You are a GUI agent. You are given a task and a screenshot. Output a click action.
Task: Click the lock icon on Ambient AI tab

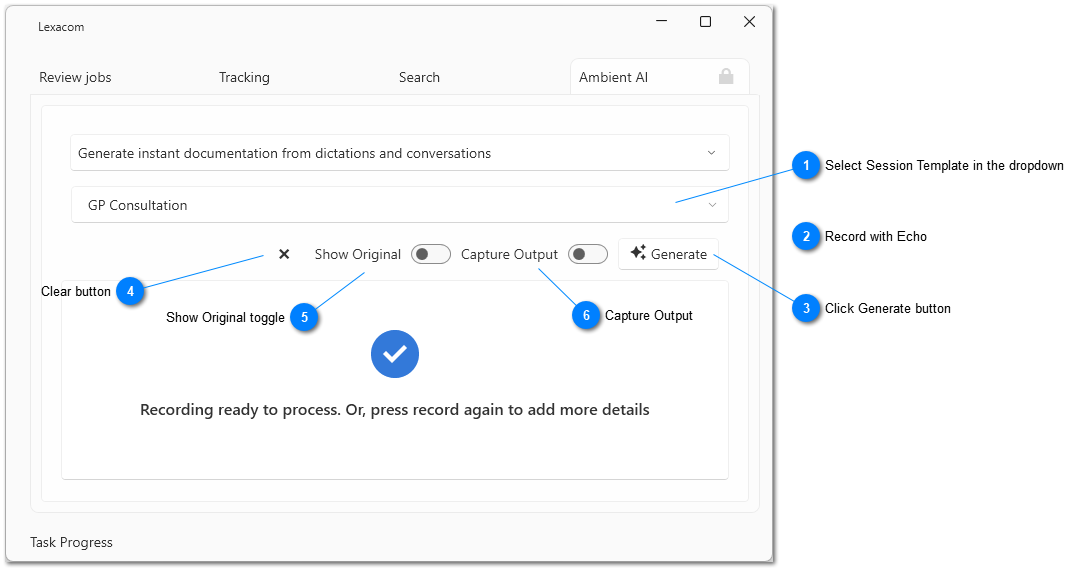click(726, 77)
